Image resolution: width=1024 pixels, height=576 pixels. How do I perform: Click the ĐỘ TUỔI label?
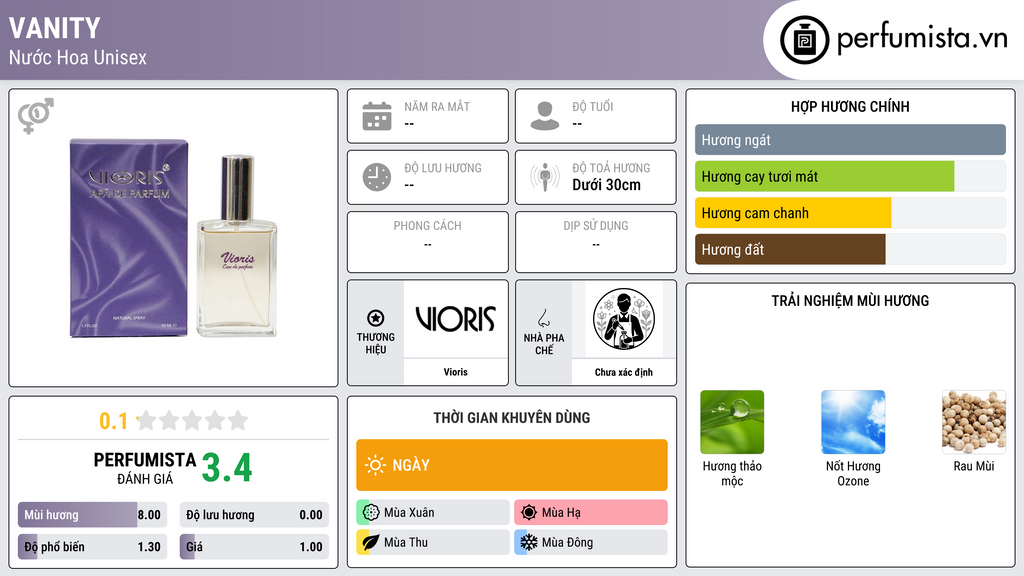click(x=593, y=106)
